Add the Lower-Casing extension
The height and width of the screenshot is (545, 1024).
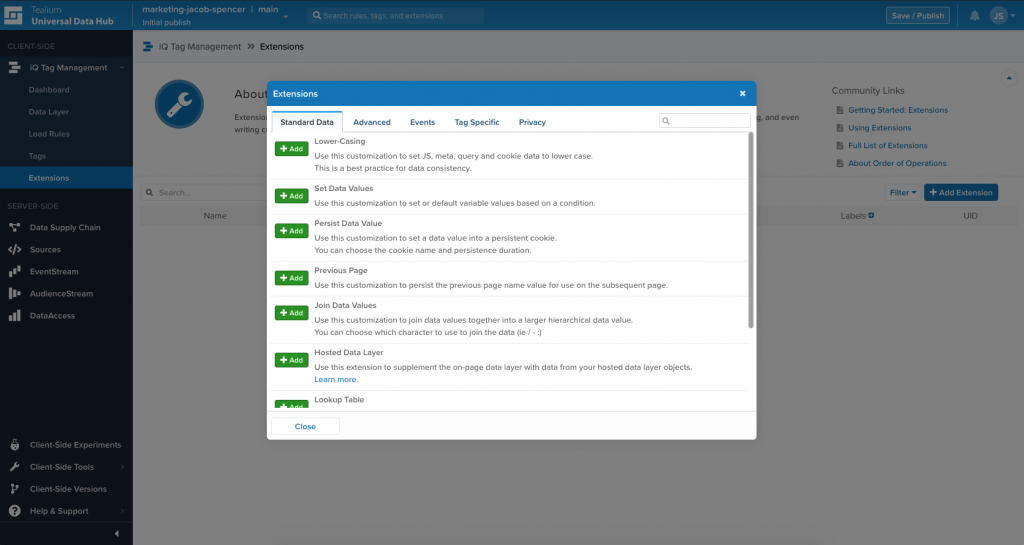pyautogui.click(x=292, y=149)
